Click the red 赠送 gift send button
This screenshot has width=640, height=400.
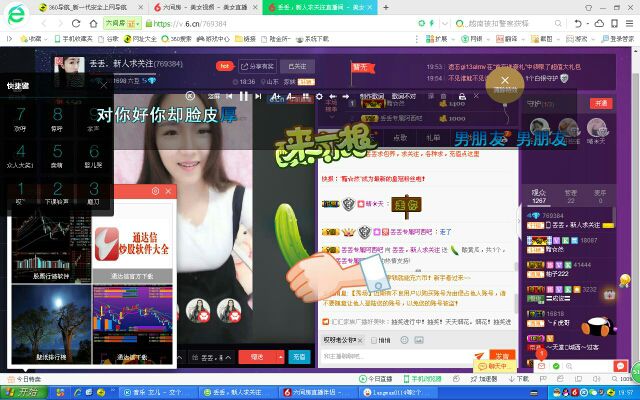(x=257, y=357)
